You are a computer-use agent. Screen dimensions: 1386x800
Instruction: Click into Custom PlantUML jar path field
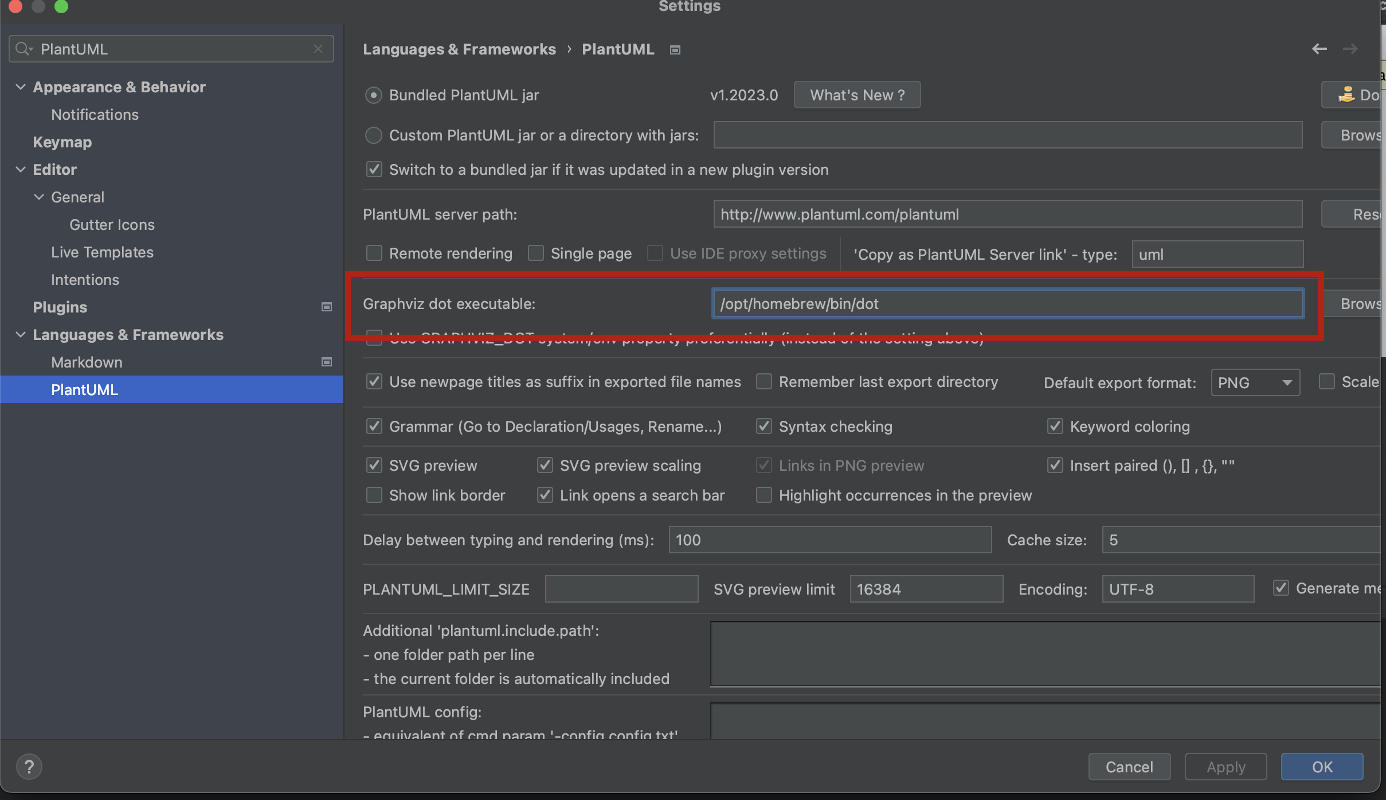coord(1008,135)
